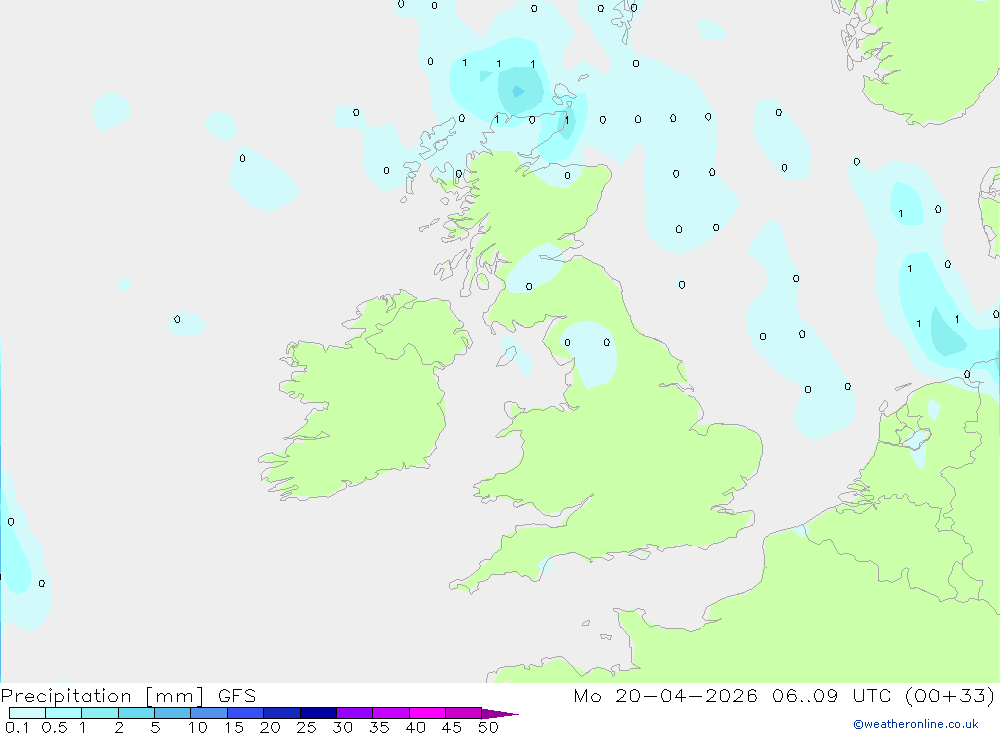Screen dimensions: 1000x733
Task: Click the legend swatch between 40 and 45
Action: [x=427, y=713]
